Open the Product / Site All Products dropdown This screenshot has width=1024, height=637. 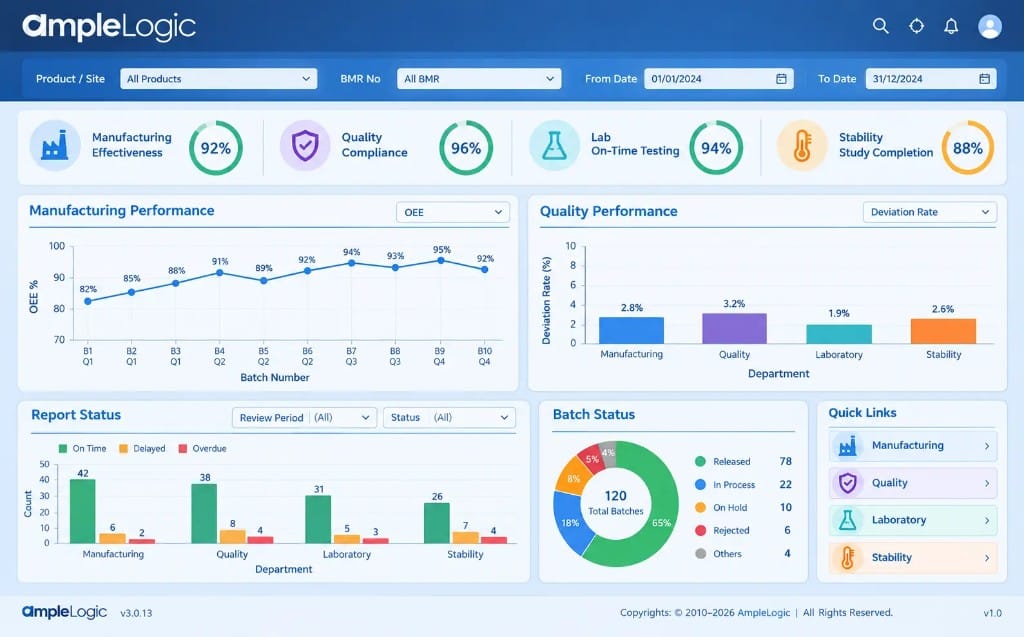(219, 78)
